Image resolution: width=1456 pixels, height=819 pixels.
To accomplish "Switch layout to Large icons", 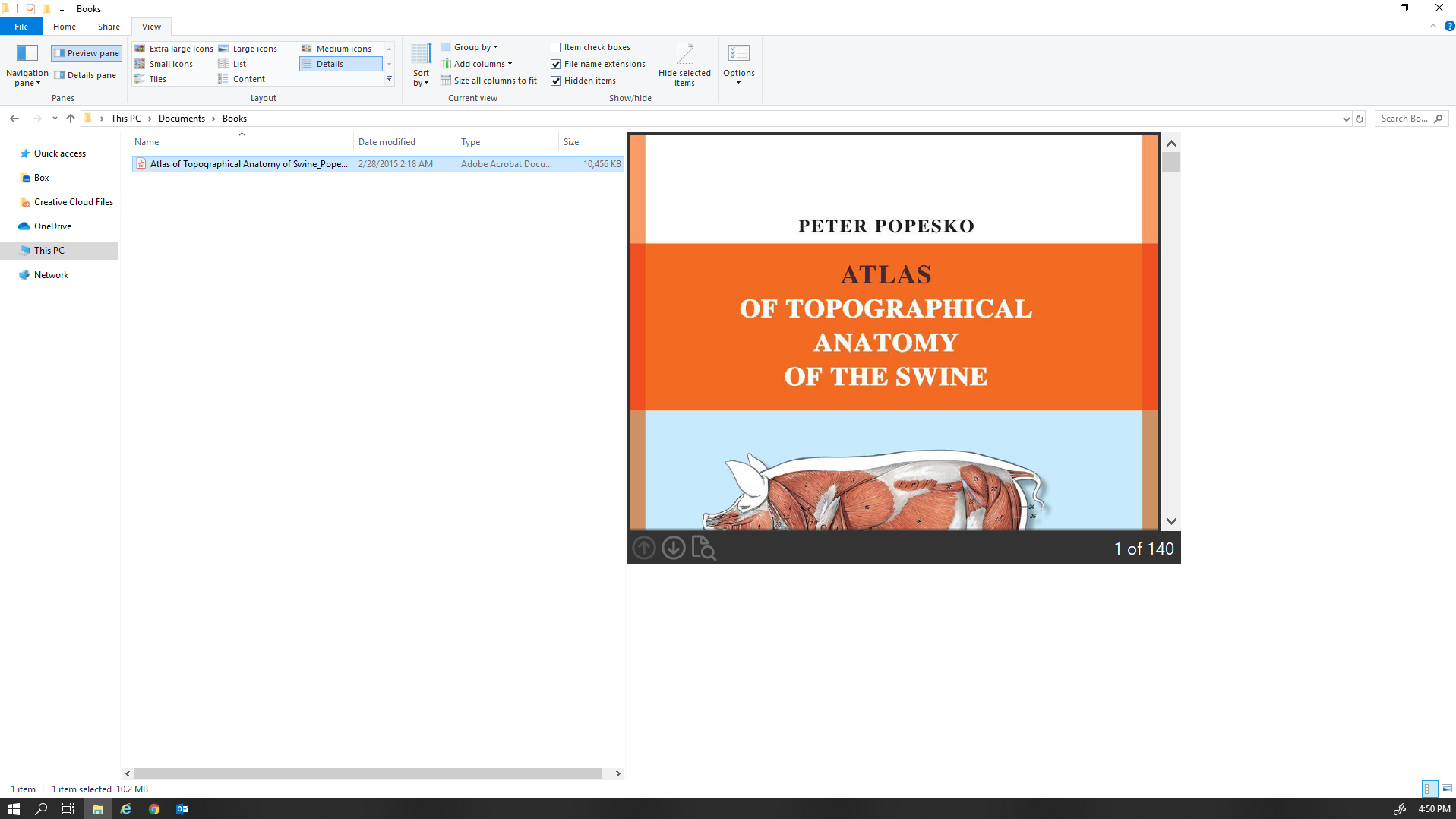I will (248, 49).
